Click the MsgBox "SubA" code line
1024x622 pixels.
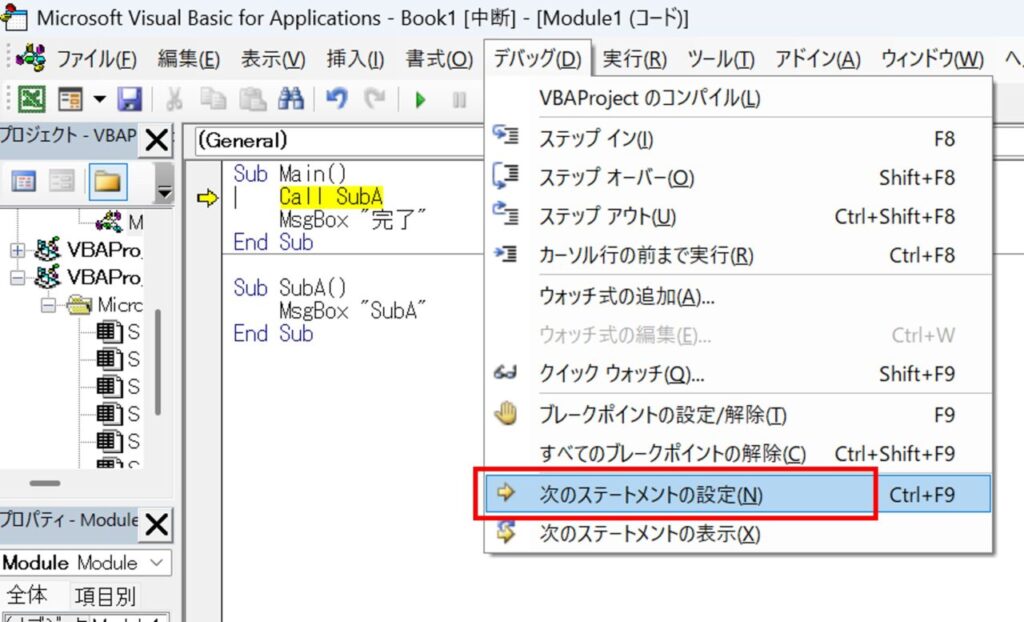353,311
